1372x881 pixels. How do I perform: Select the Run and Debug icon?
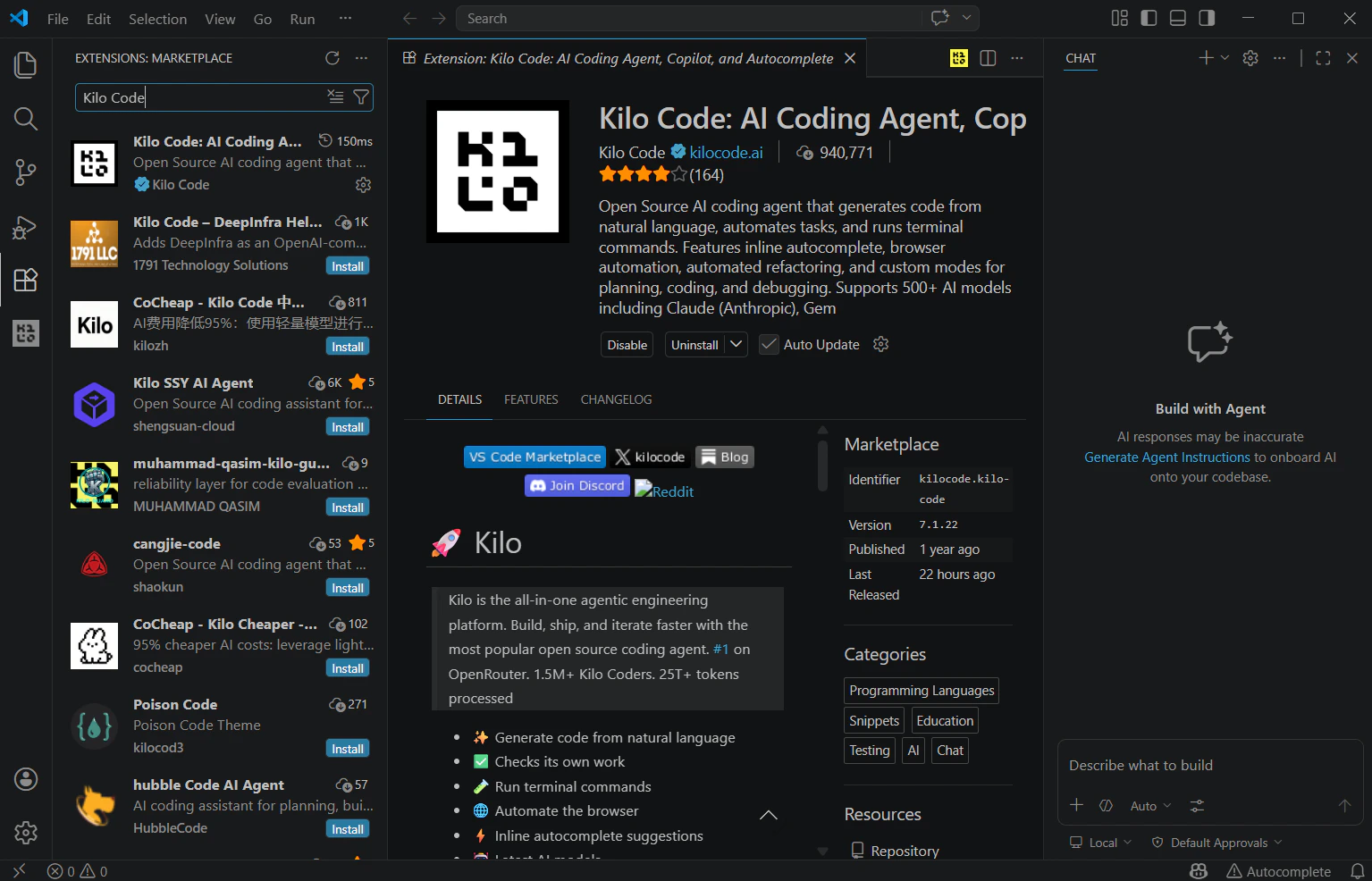click(x=25, y=227)
